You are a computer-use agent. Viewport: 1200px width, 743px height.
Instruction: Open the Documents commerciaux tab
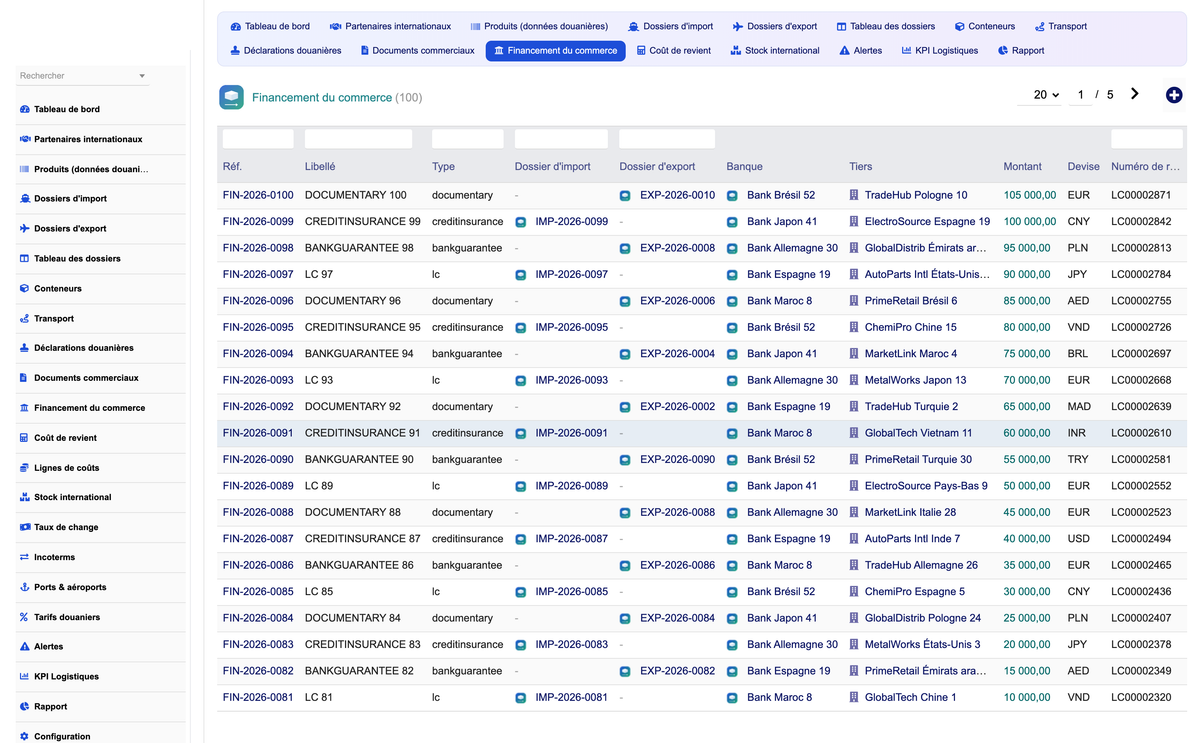tap(417, 51)
